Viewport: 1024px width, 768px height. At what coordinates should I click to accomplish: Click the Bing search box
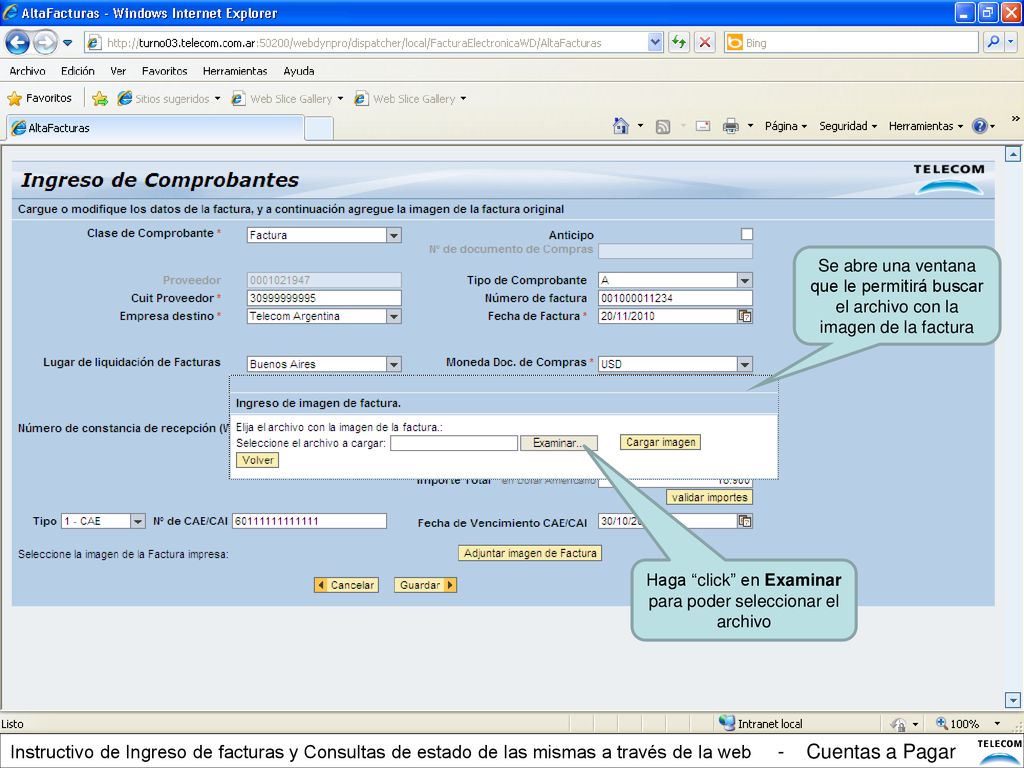tap(851, 43)
